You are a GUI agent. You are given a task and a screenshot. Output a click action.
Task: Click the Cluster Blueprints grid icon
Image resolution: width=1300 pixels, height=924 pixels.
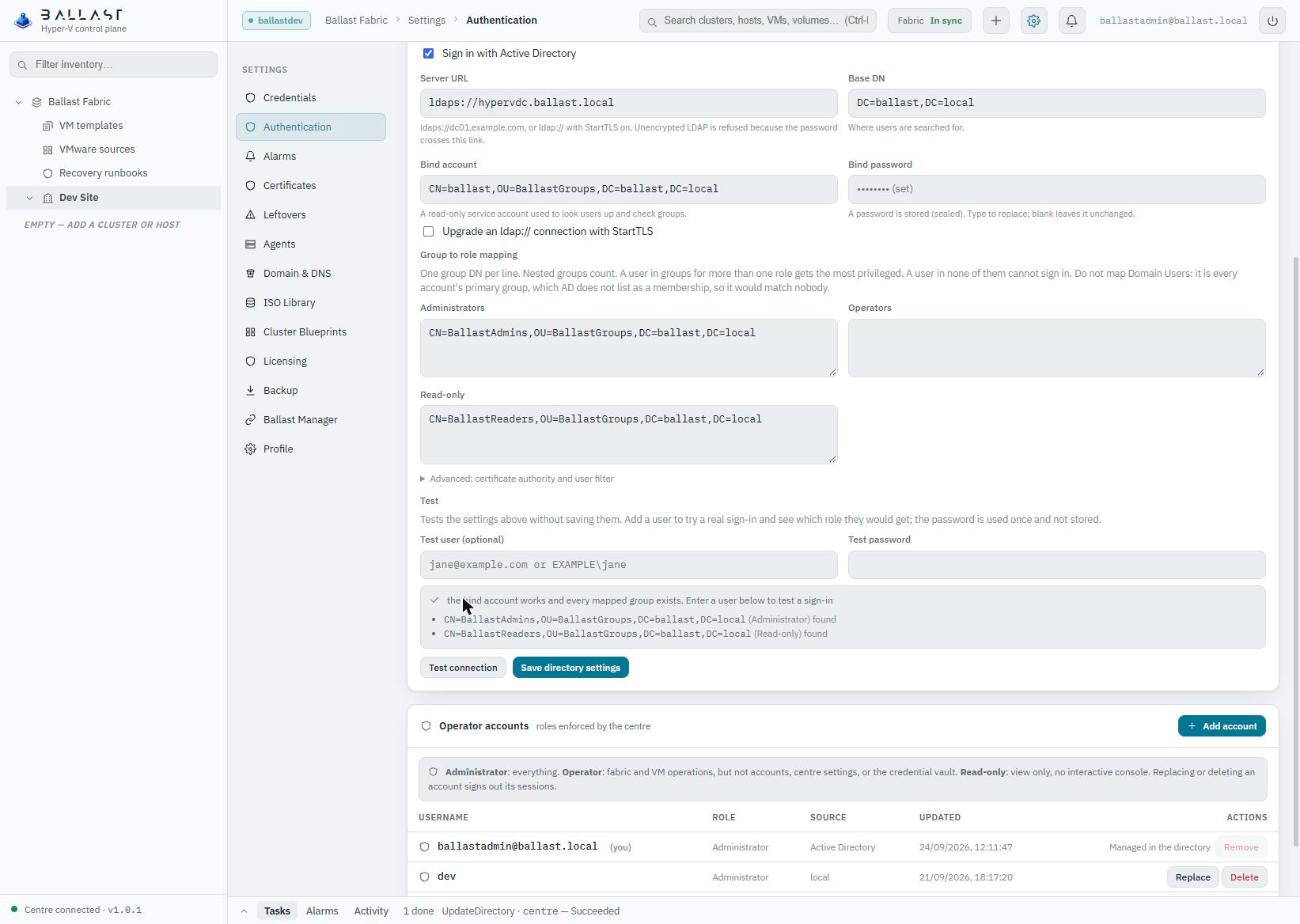[250, 332]
